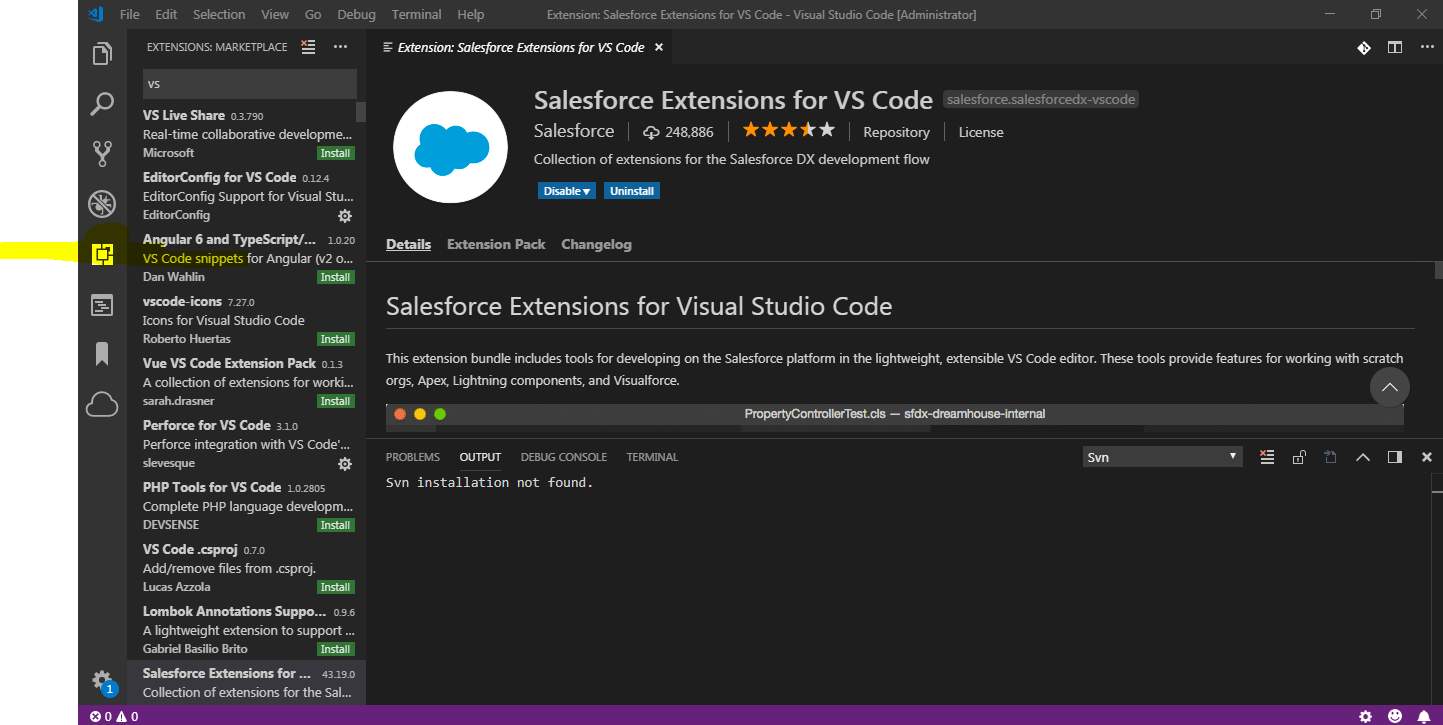Expand the editor More Actions ellipsis menu
This screenshot has width=1443, height=725.
point(1427,46)
